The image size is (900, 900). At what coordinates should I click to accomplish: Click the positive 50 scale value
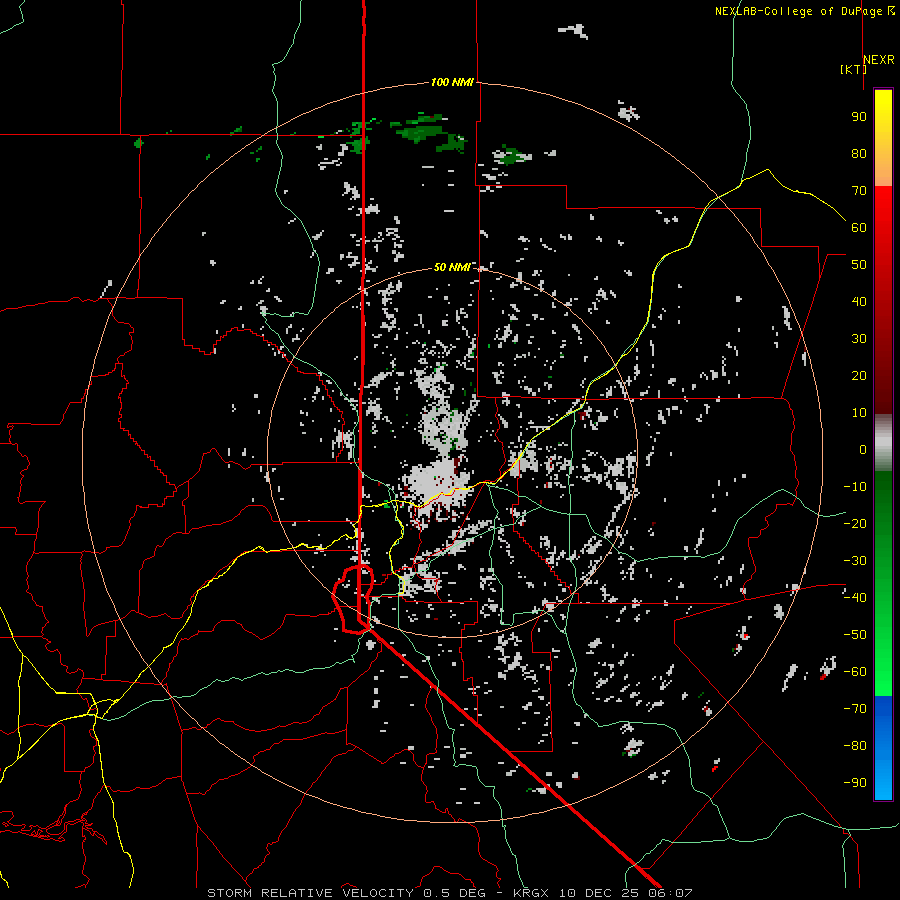(859, 265)
